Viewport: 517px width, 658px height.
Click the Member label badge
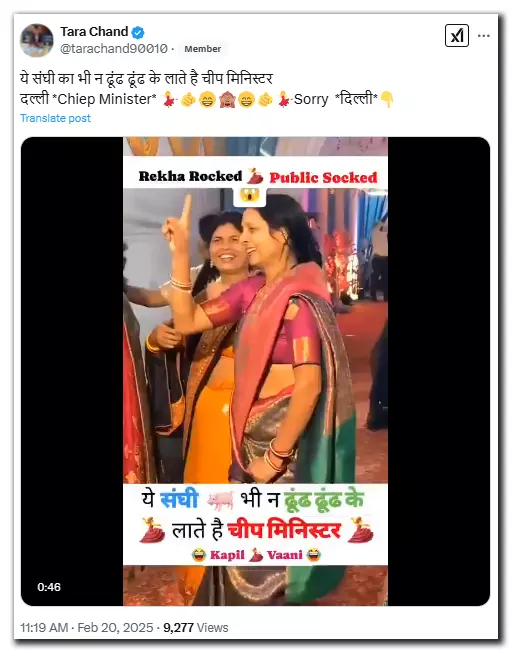(203, 49)
